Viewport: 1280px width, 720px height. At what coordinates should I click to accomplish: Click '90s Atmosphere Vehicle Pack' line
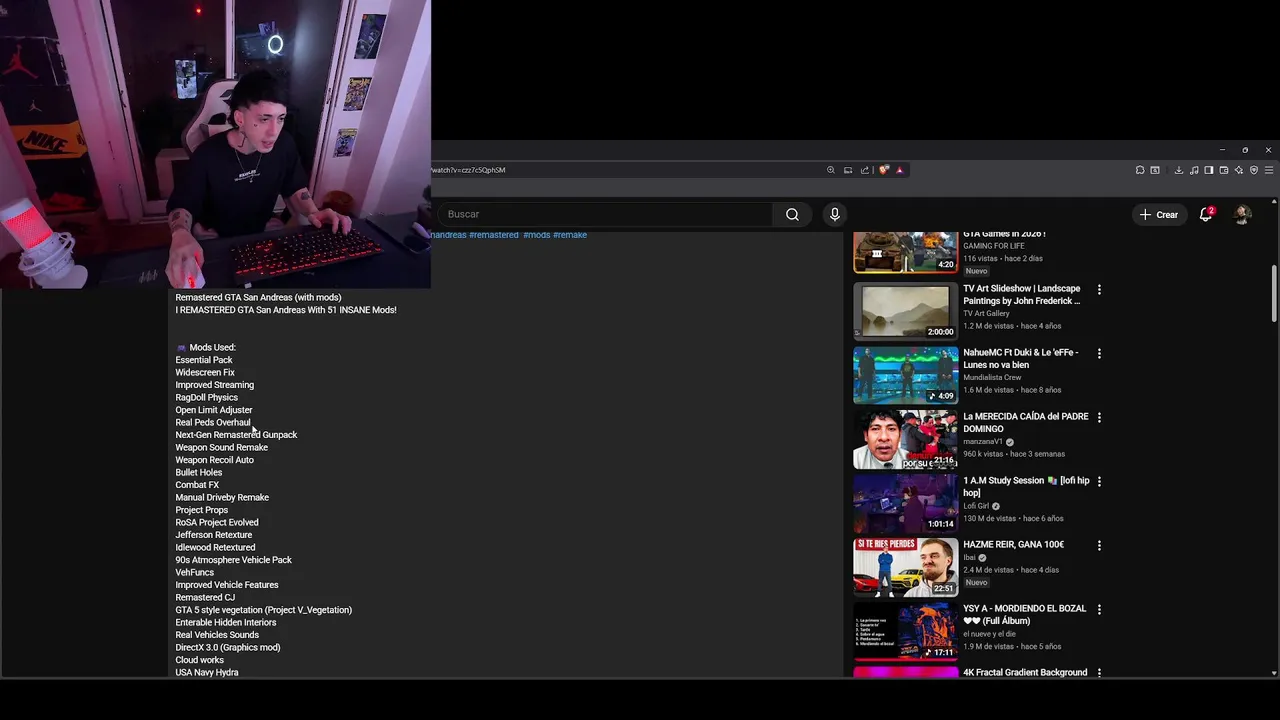pos(234,560)
